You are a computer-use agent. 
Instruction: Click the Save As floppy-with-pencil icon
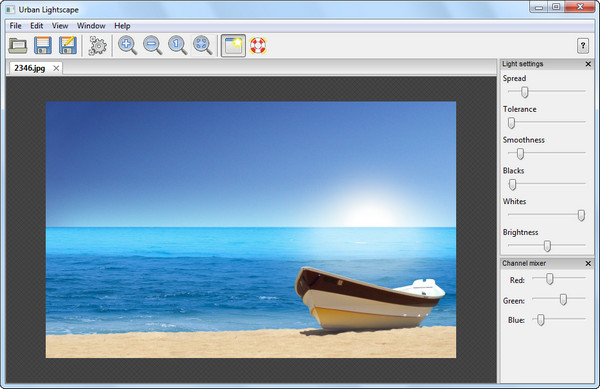[68, 46]
